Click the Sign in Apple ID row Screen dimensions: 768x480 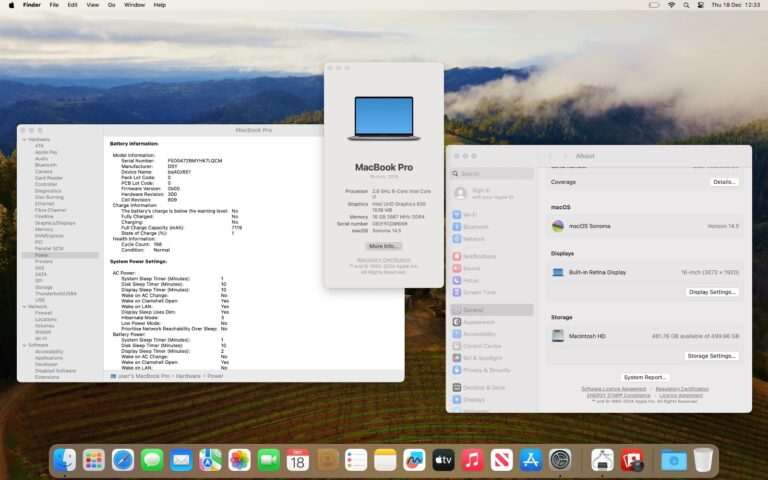(x=491, y=193)
